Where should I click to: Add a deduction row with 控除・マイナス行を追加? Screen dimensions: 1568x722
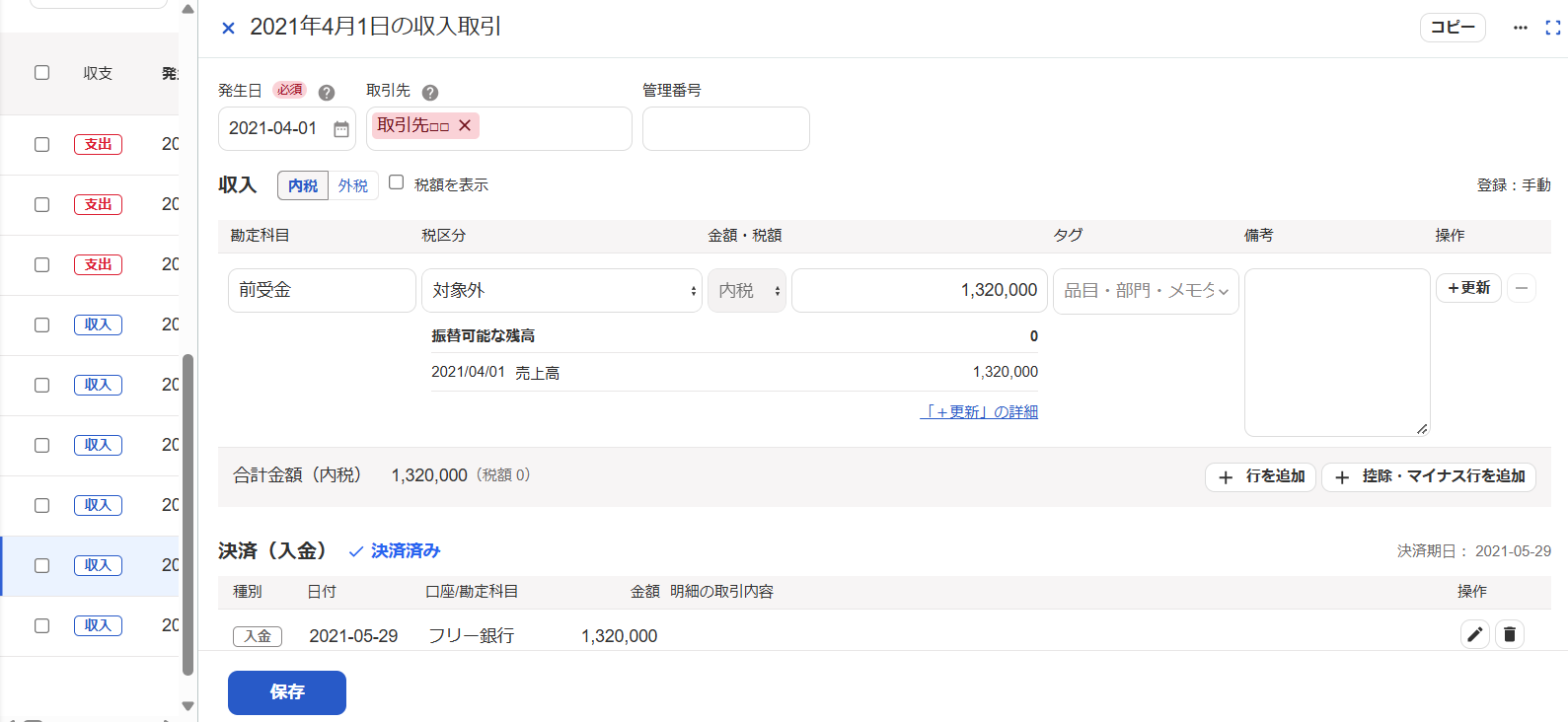click(x=1429, y=477)
